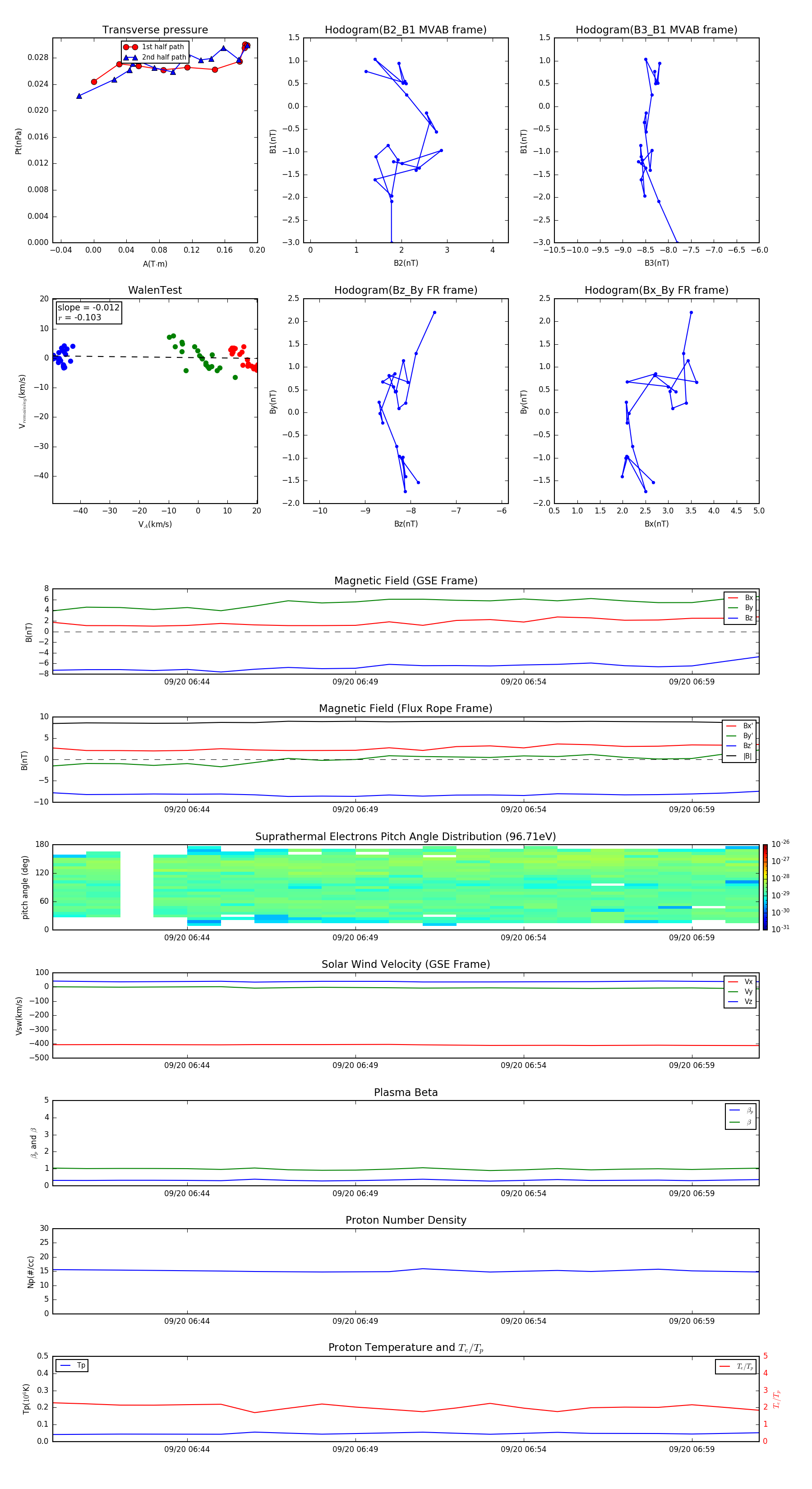Click the "Hodogram(B3_B1 MVAB frame)" title

pyautogui.click(x=656, y=30)
